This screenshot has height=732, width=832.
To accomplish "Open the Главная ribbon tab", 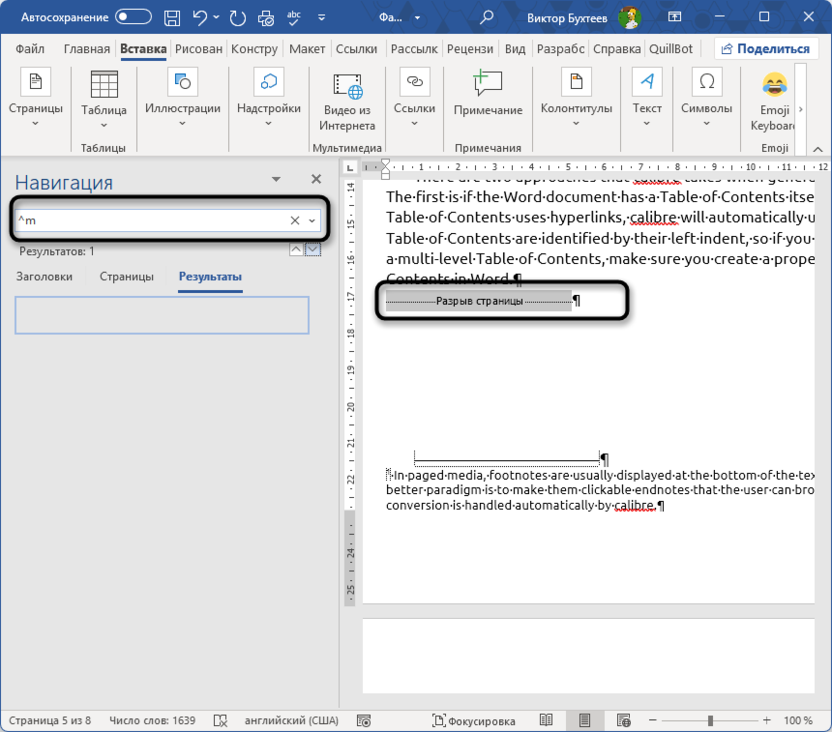I will tap(87, 49).
